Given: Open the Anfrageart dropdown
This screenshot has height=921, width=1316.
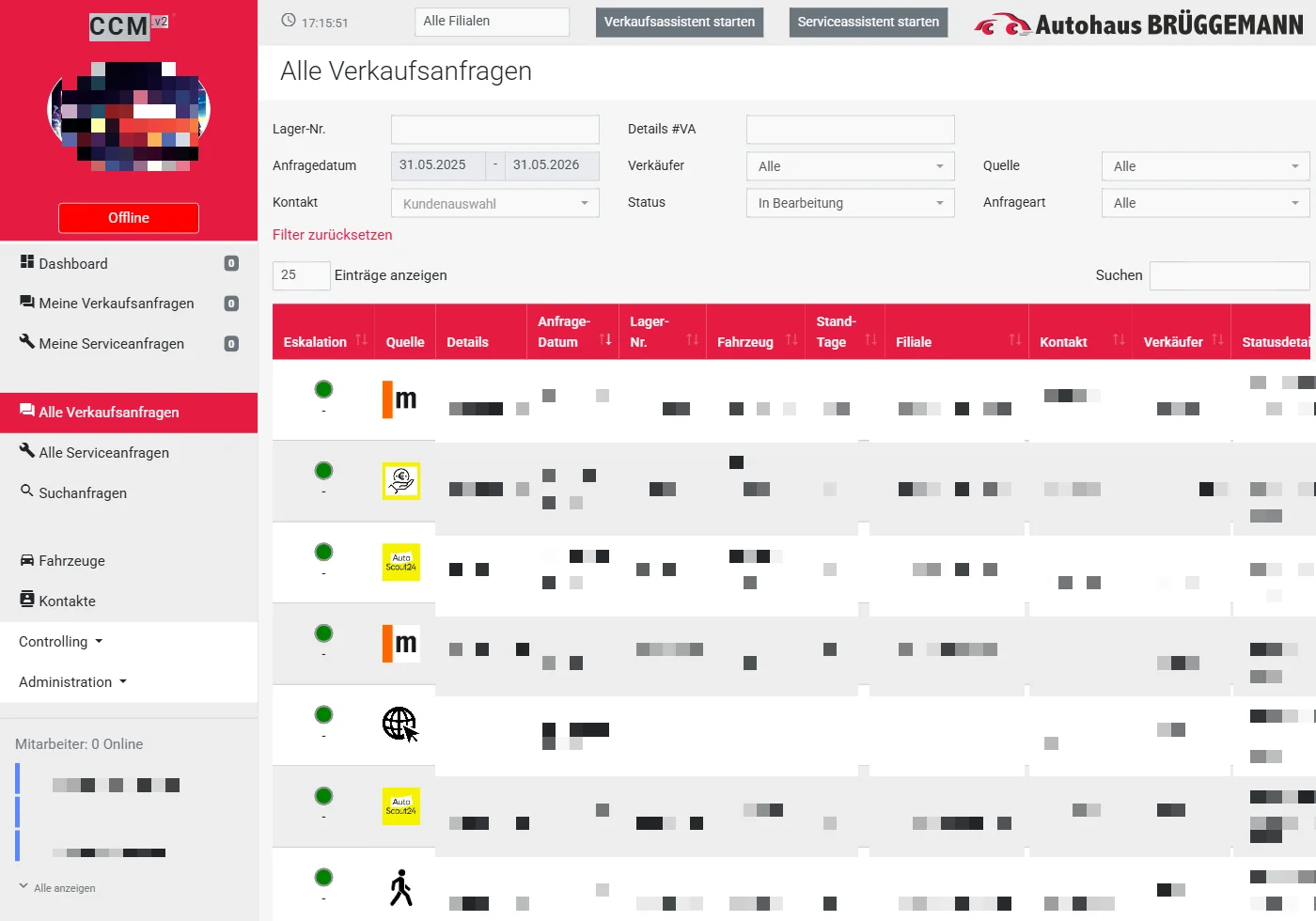Looking at the screenshot, I should [1206, 203].
